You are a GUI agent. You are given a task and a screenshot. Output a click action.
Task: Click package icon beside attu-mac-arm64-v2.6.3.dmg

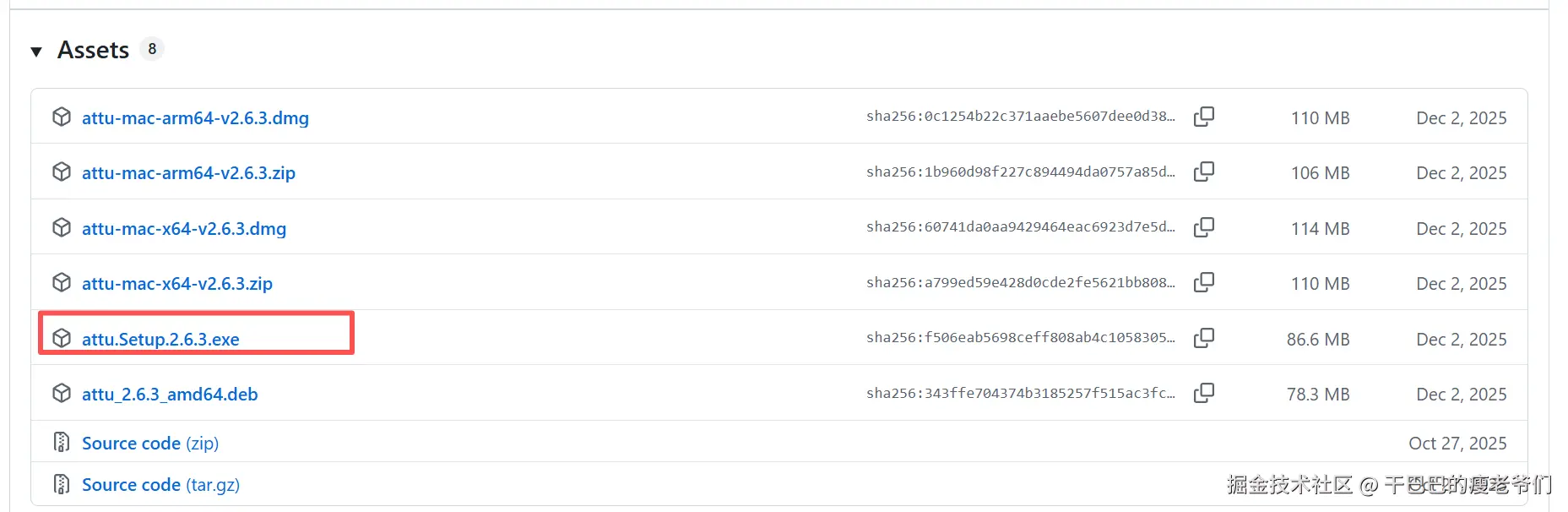[62, 117]
